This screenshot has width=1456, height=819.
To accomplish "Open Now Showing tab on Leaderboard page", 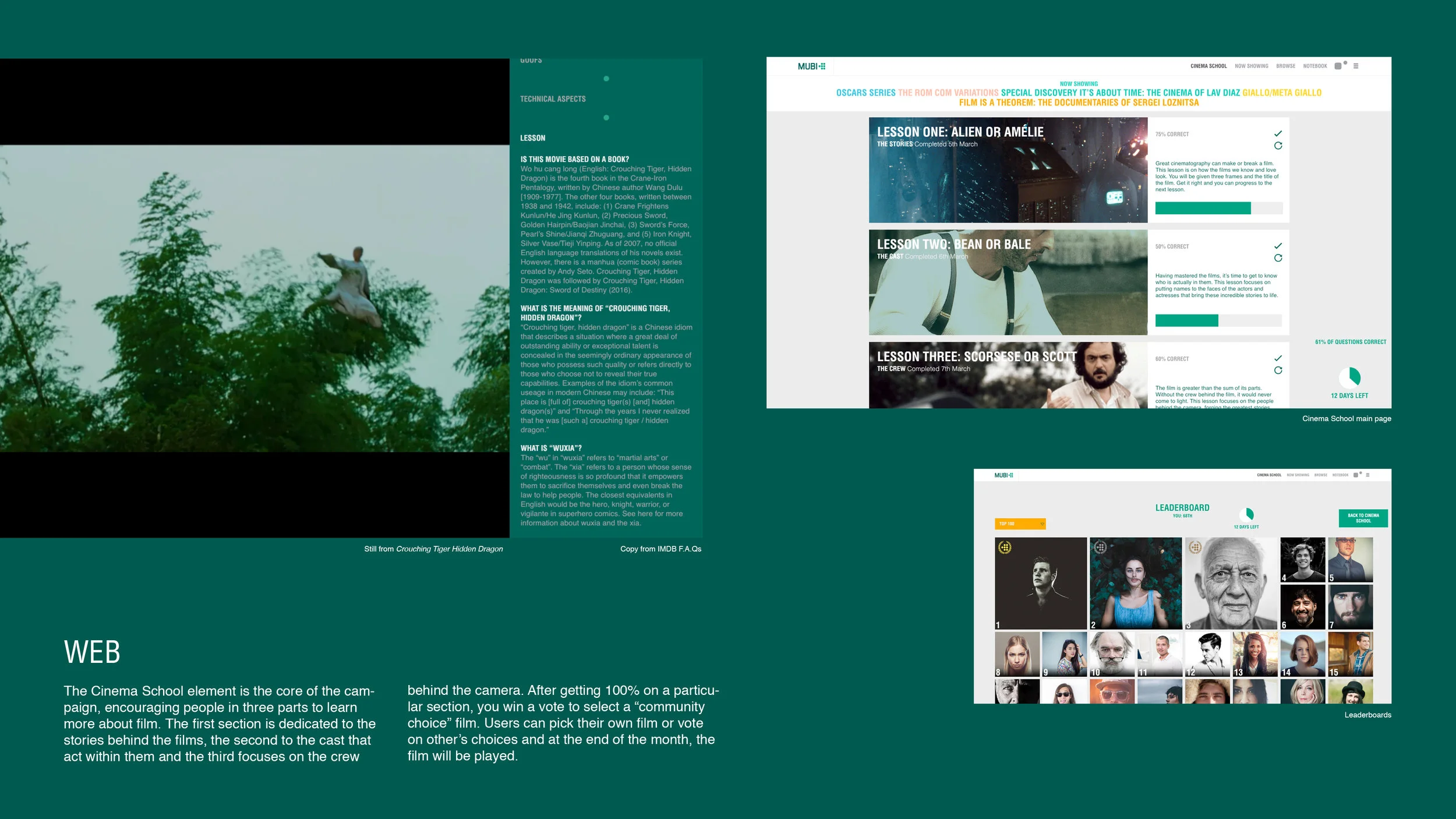I will coord(1298,475).
